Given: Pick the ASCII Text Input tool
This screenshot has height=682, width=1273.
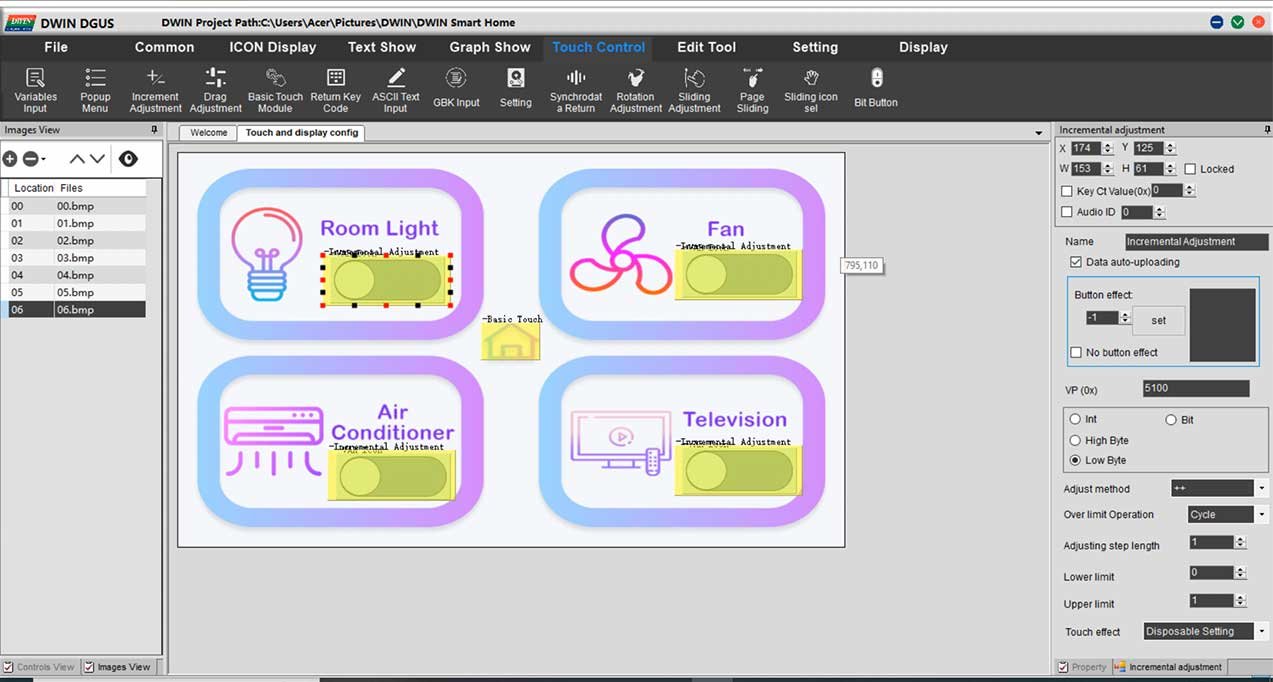Looking at the screenshot, I should point(396,90).
